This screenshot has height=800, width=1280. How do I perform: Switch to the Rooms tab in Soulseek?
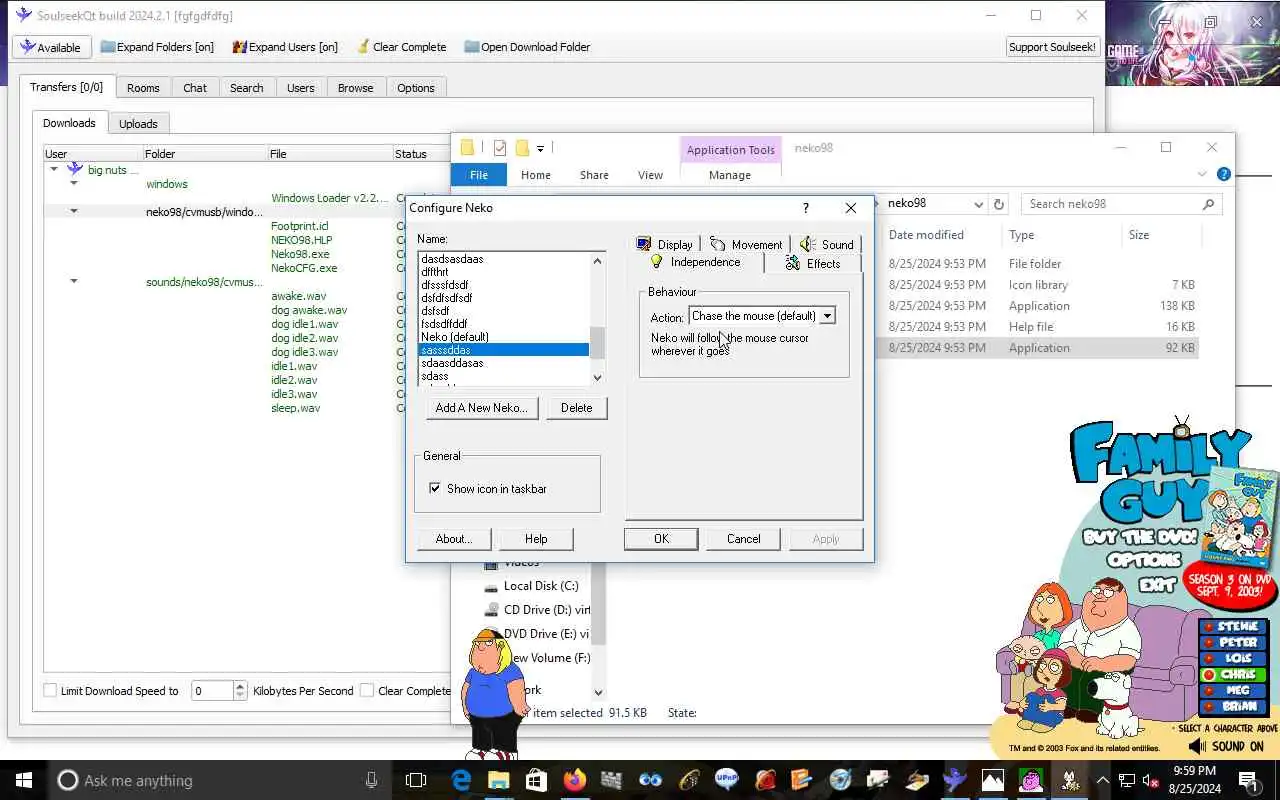143,88
